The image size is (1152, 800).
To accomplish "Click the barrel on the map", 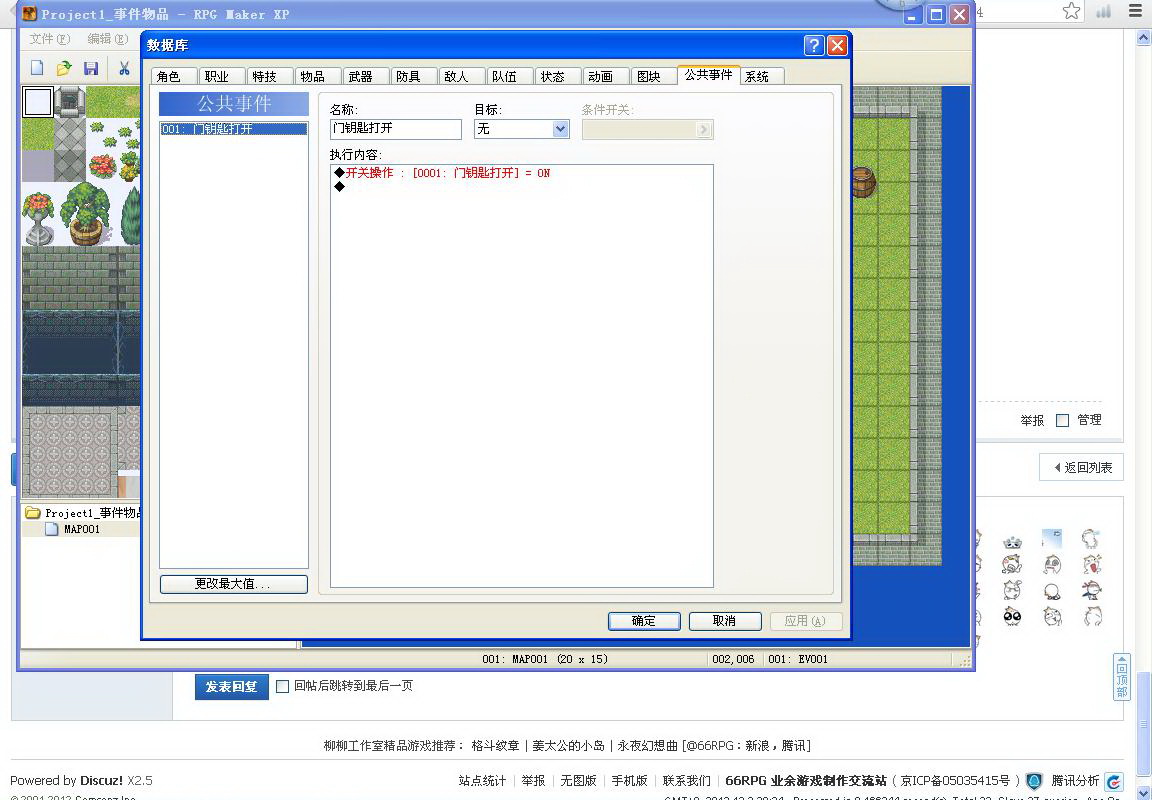I will tap(864, 182).
